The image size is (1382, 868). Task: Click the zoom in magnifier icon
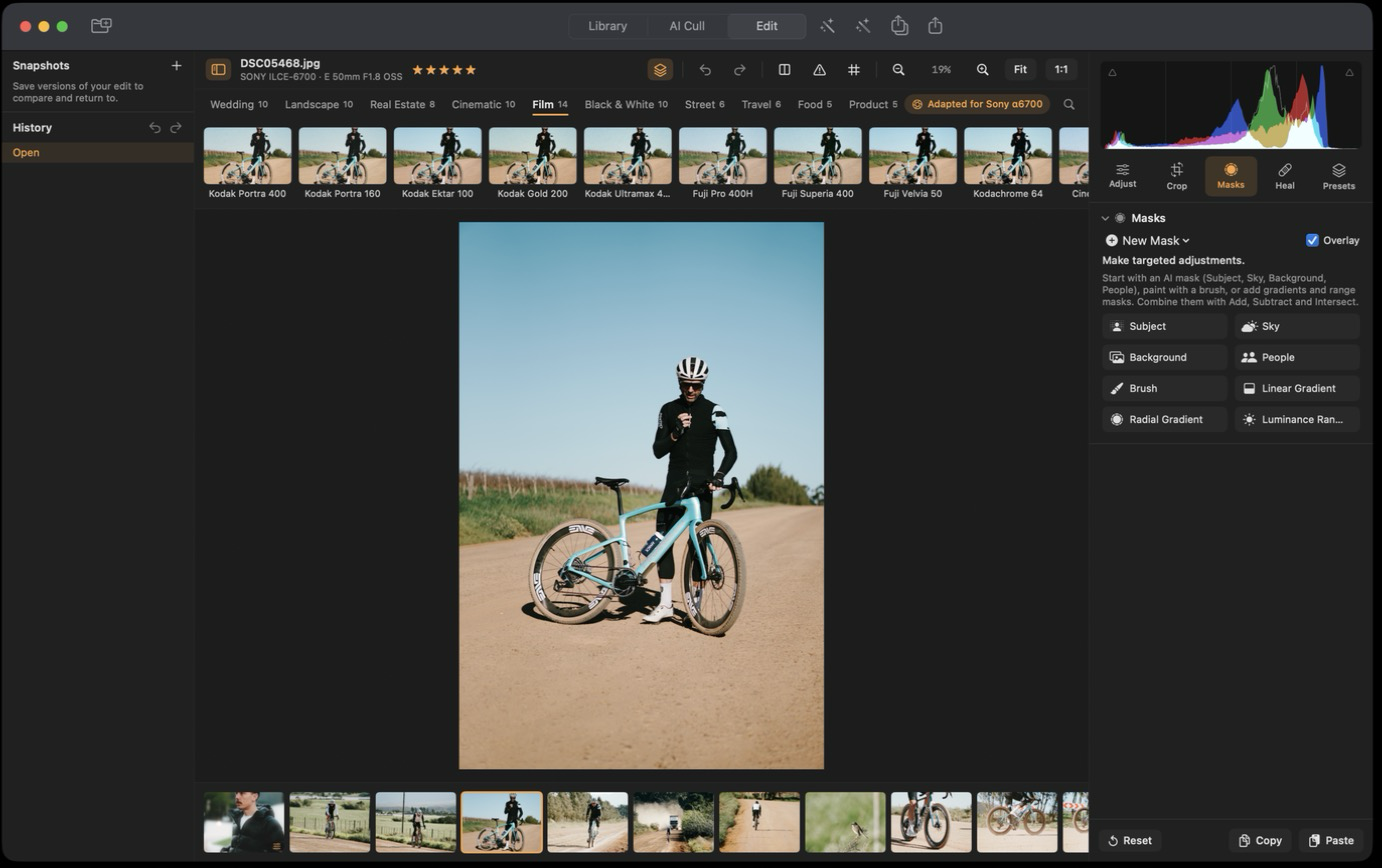pos(983,70)
